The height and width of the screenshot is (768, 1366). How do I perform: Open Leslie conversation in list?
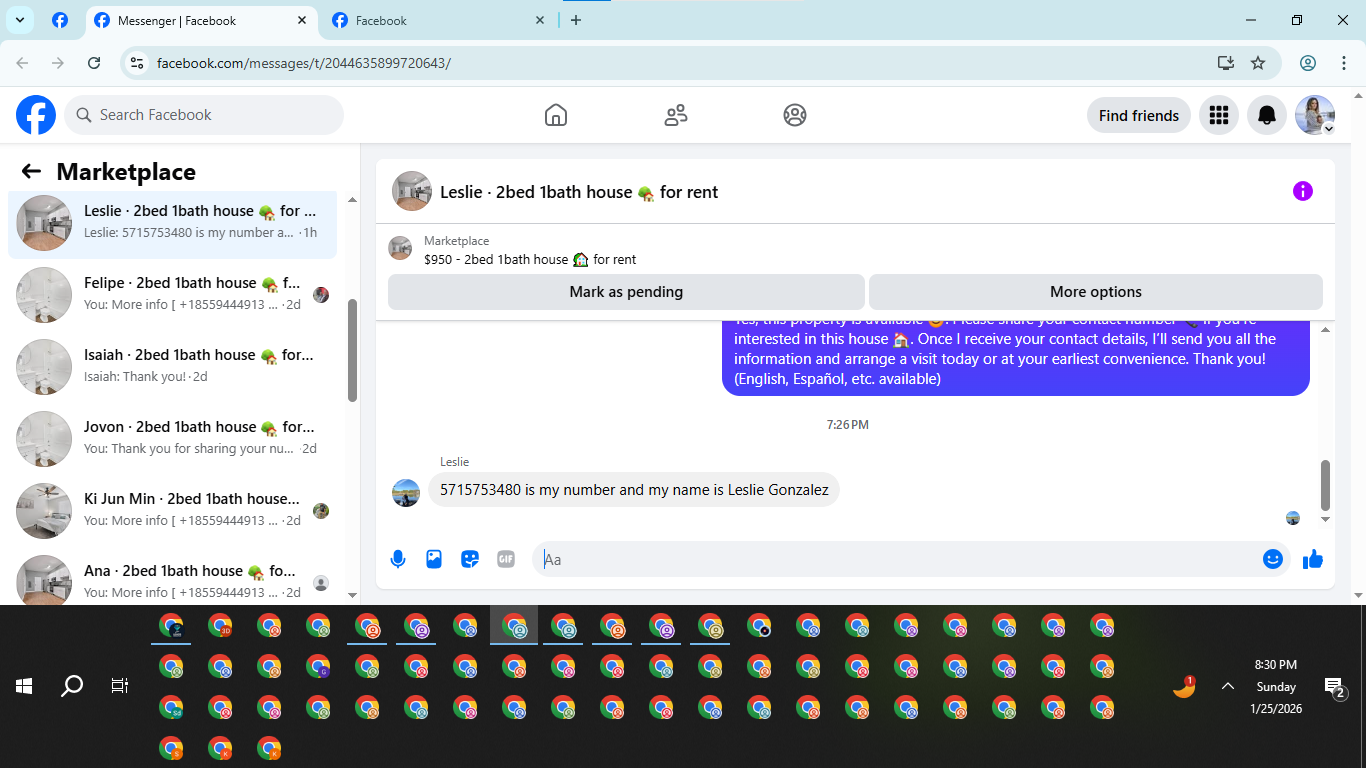172,222
